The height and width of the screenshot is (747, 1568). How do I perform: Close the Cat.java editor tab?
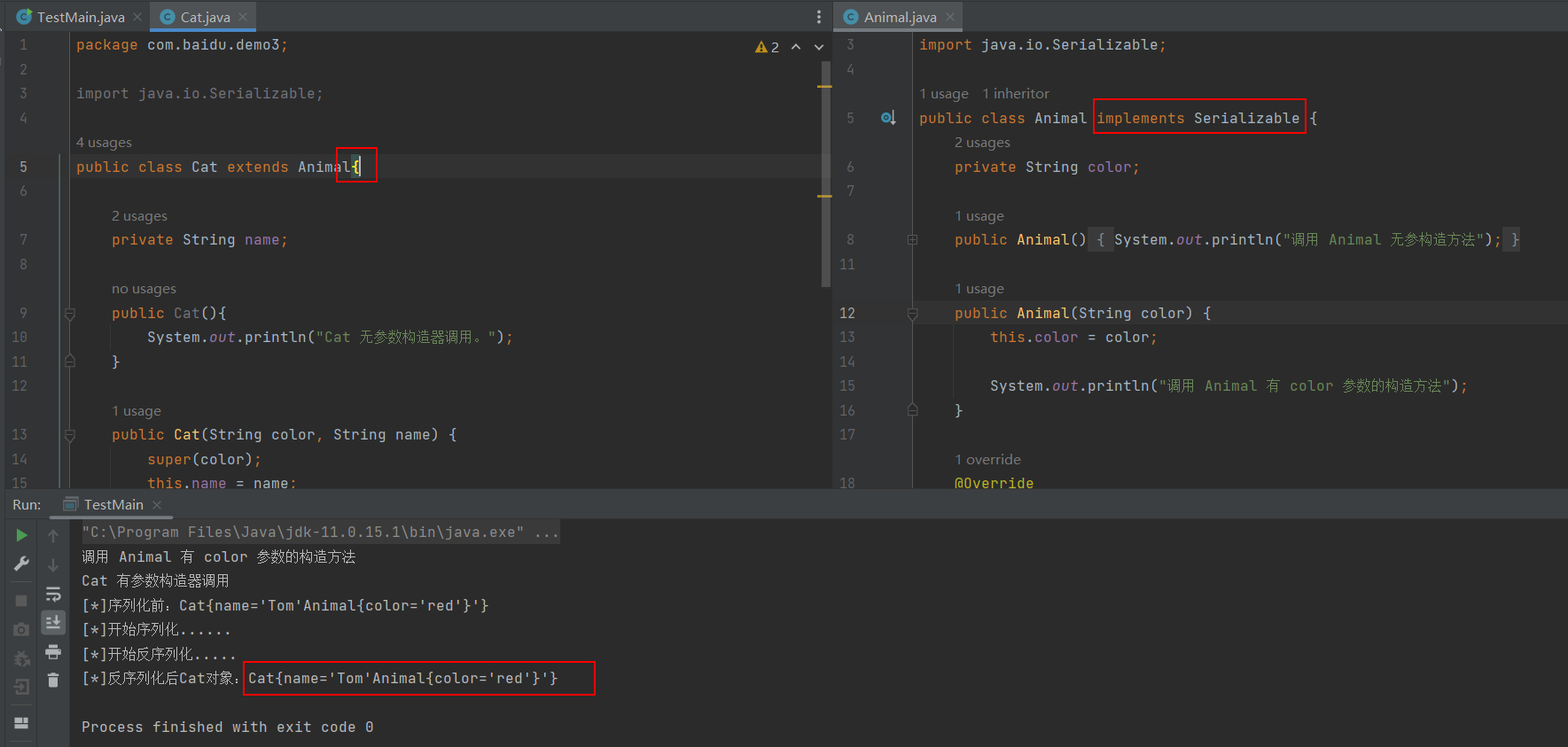pyautogui.click(x=243, y=17)
